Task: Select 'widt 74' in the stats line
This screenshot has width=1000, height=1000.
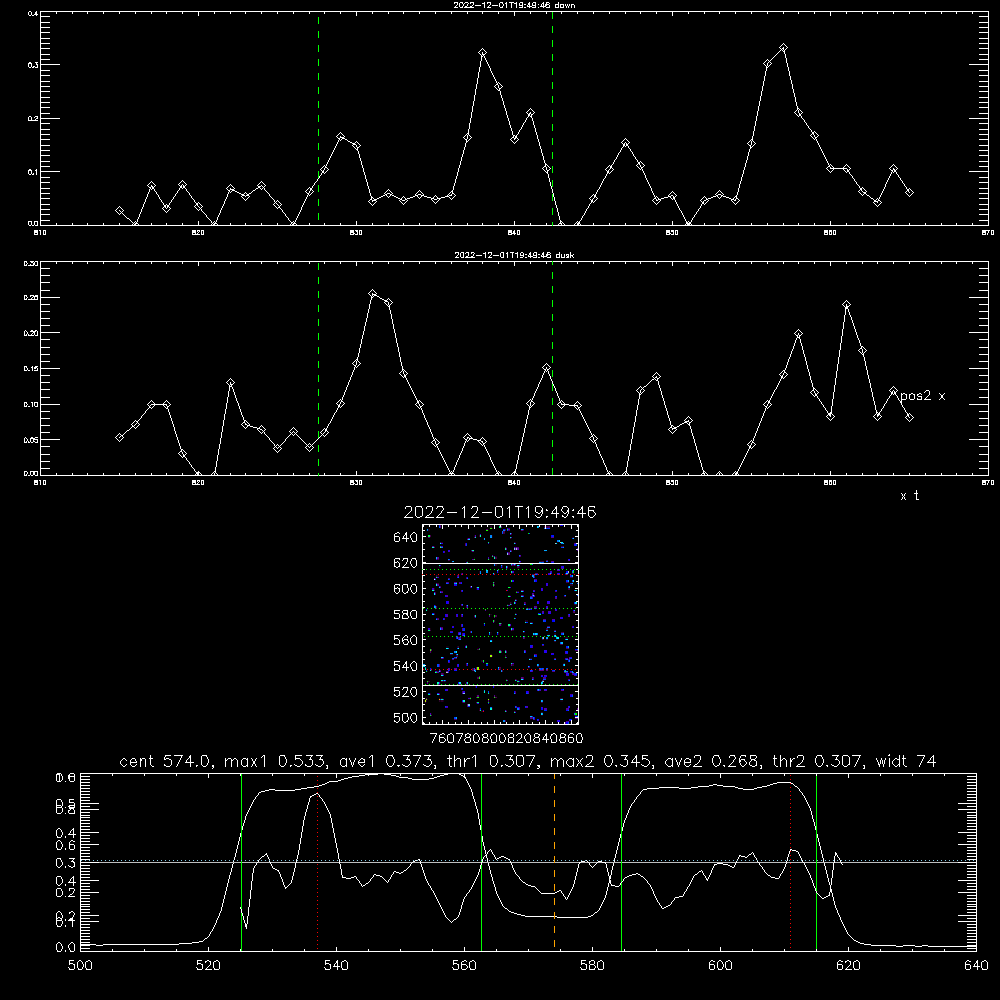Action: pyautogui.click(x=906, y=761)
